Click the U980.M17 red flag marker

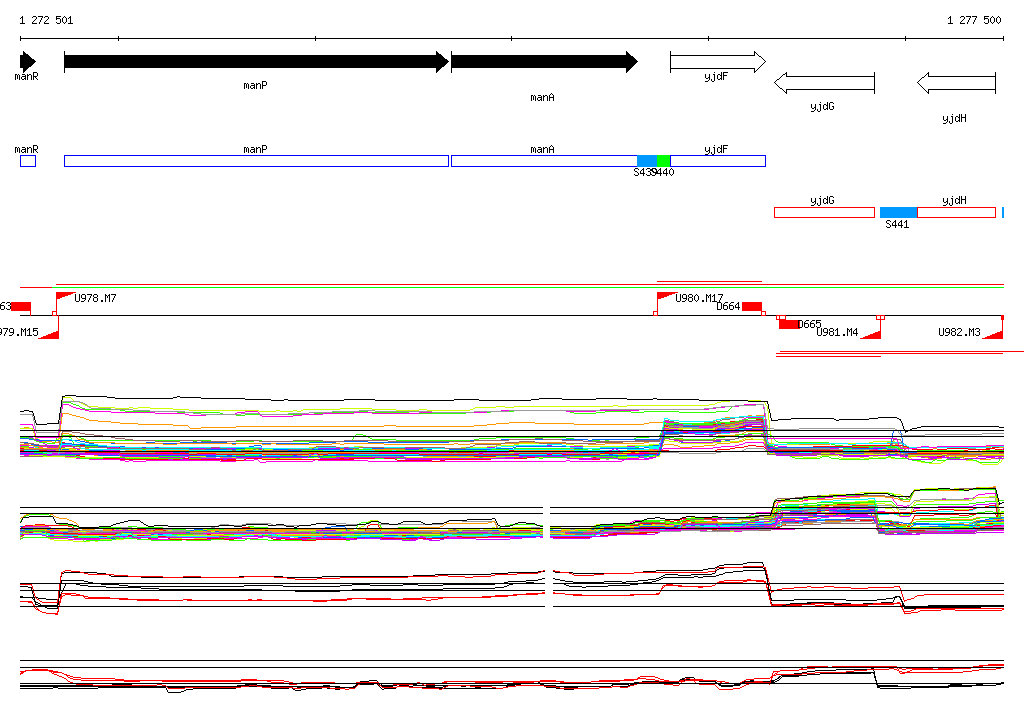tap(665, 297)
